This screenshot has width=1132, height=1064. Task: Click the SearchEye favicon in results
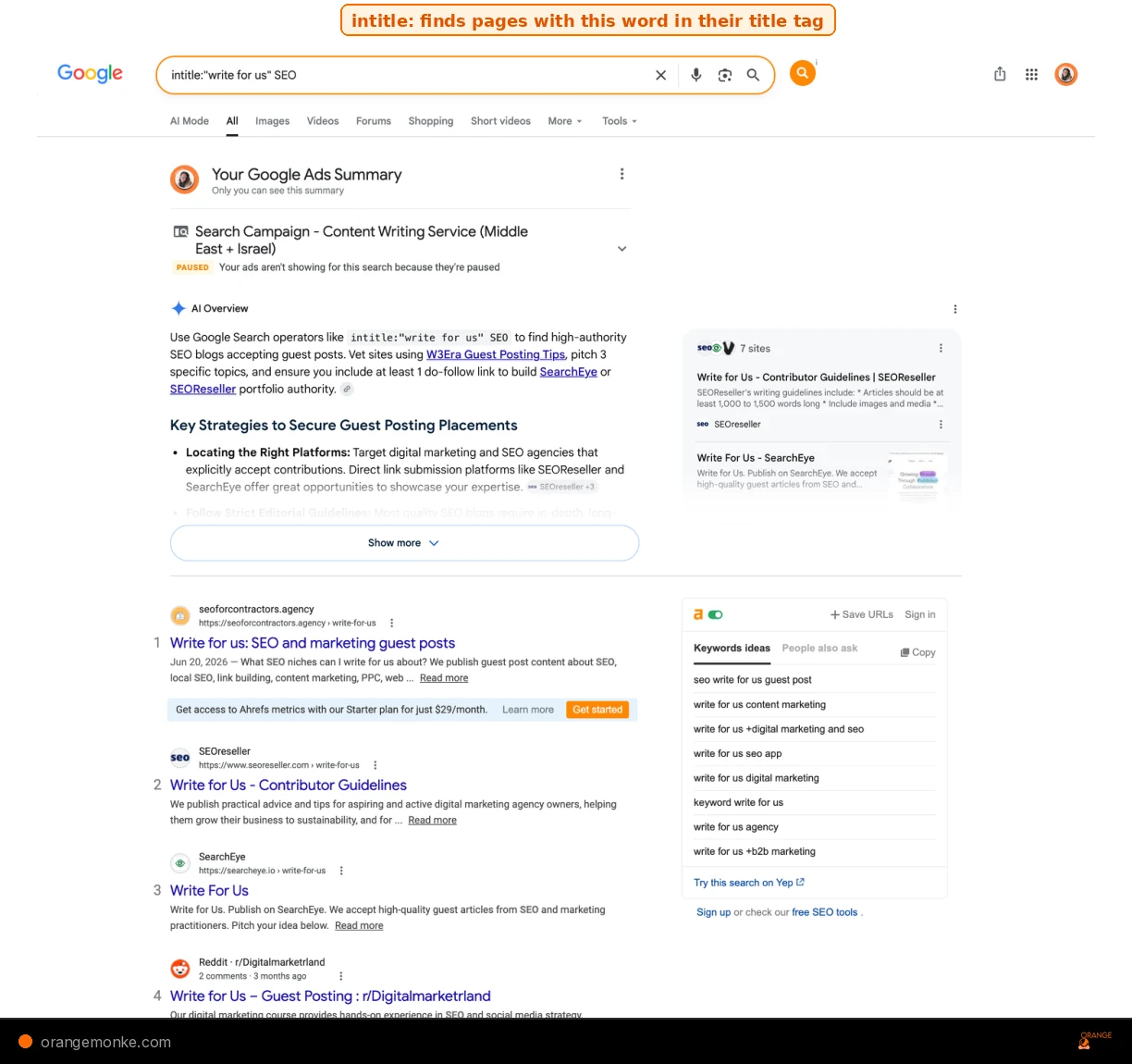click(x=180, y=863)
